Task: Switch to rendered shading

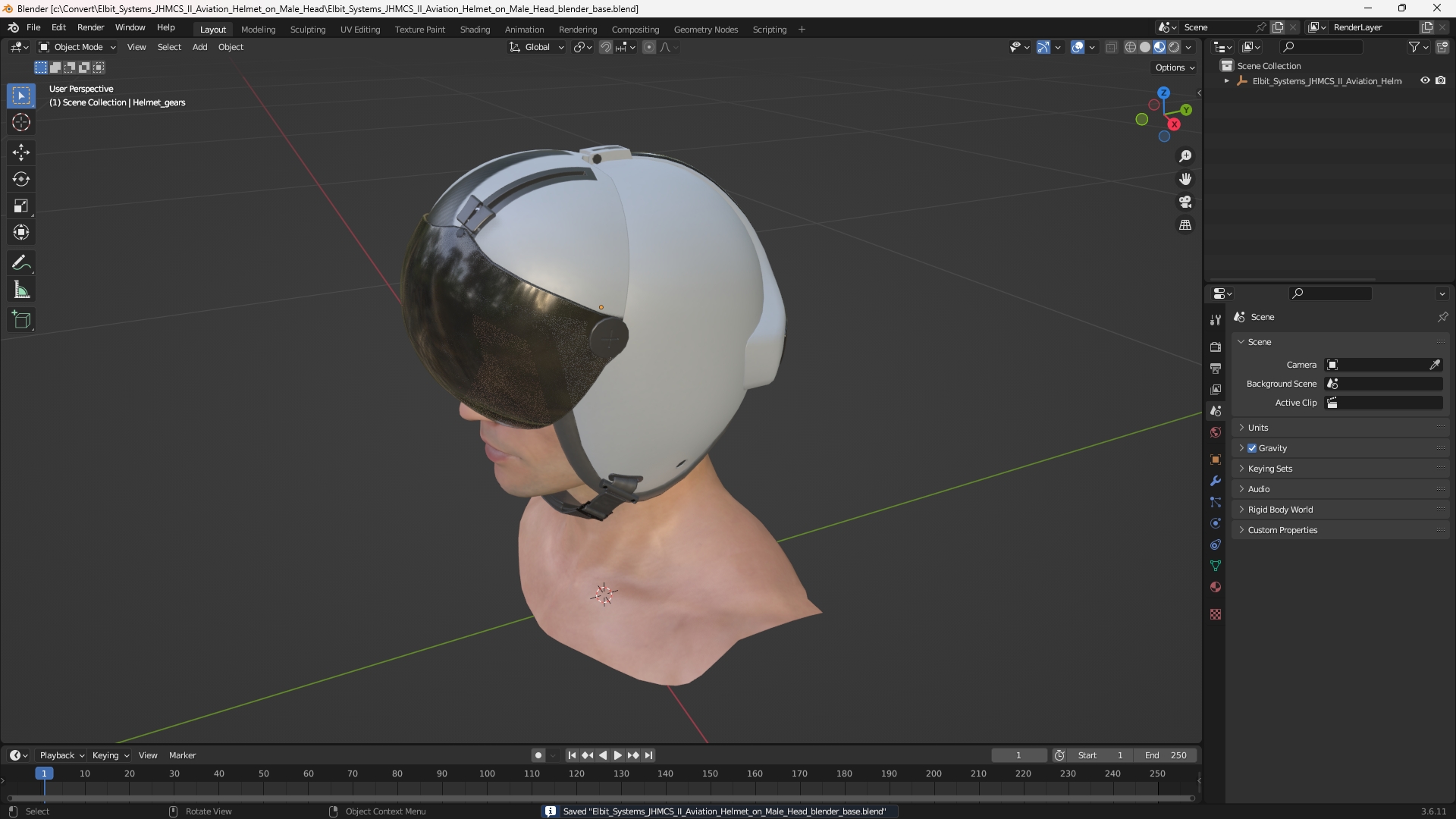Action: coord(1174,47)
